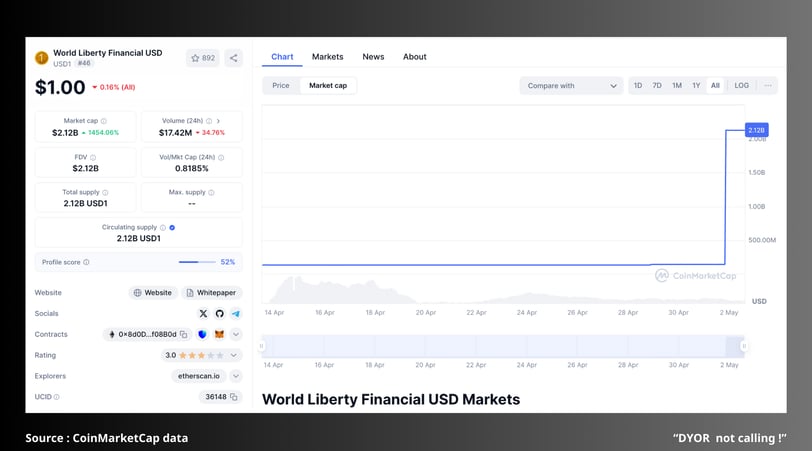Expand the Contracts dropdown chevron
This screenshot has width=812, height=451.
[236, 334]
